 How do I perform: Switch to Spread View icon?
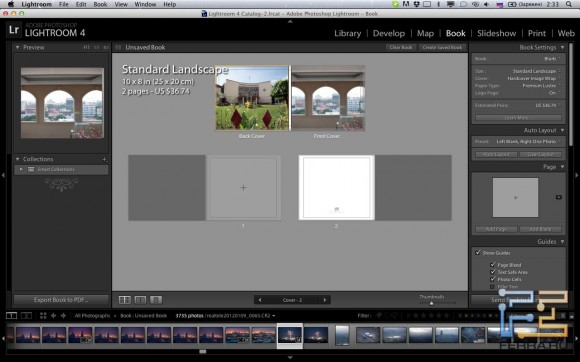[x=140, y=300]
